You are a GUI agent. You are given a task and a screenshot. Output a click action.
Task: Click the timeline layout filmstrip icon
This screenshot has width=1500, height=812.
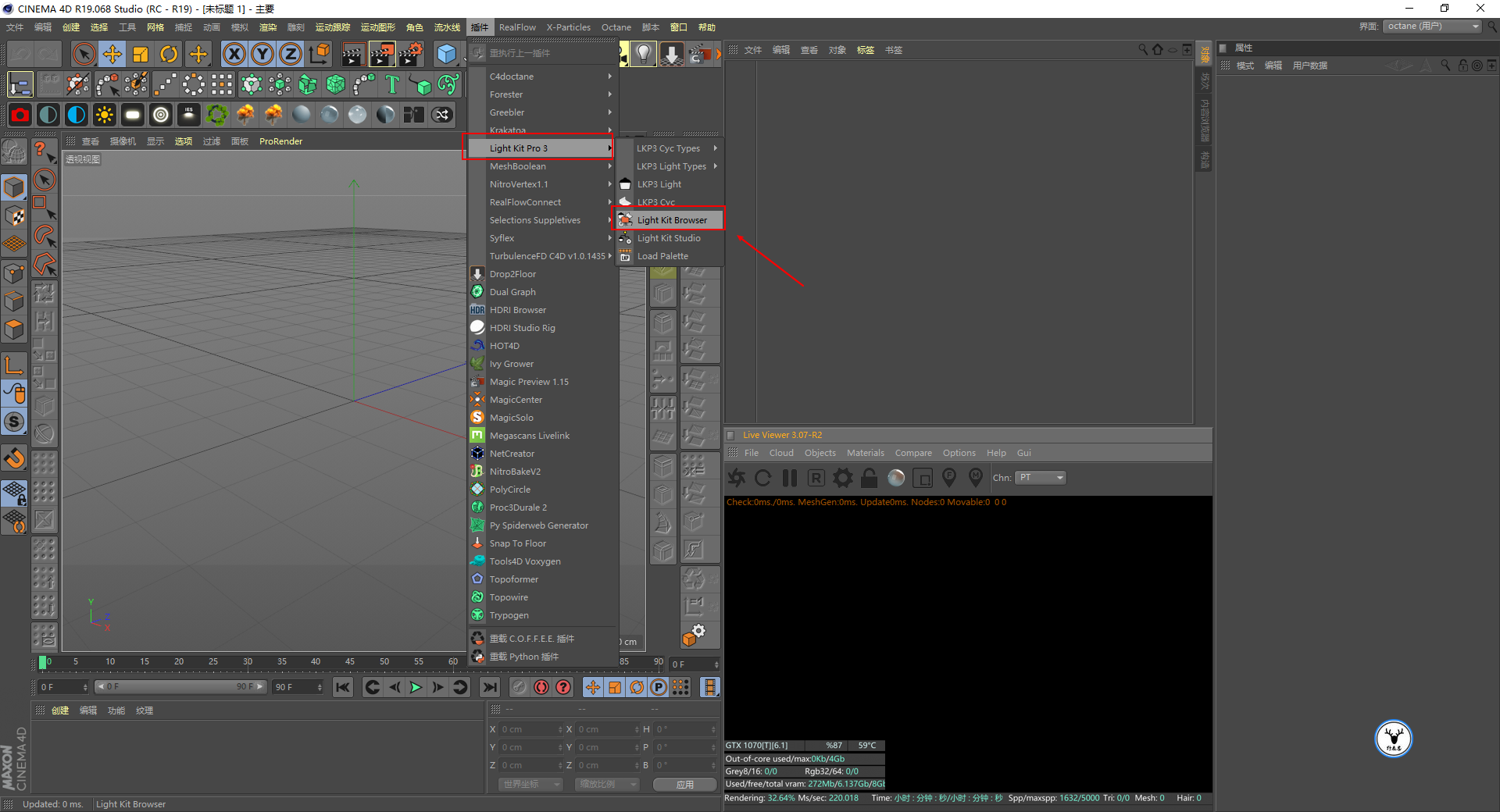tap(710, 687)
